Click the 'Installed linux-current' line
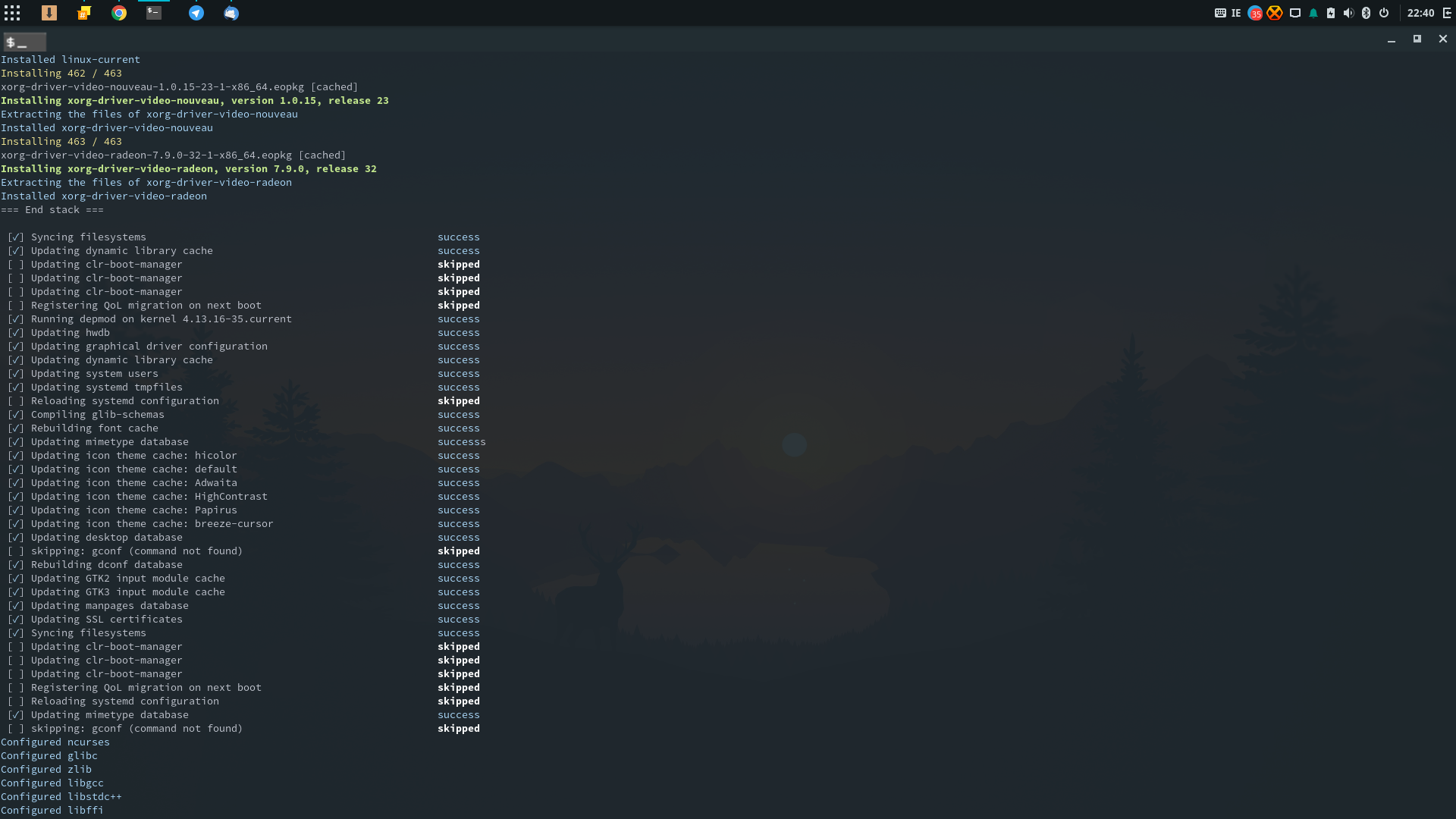 tap(71, 59)
